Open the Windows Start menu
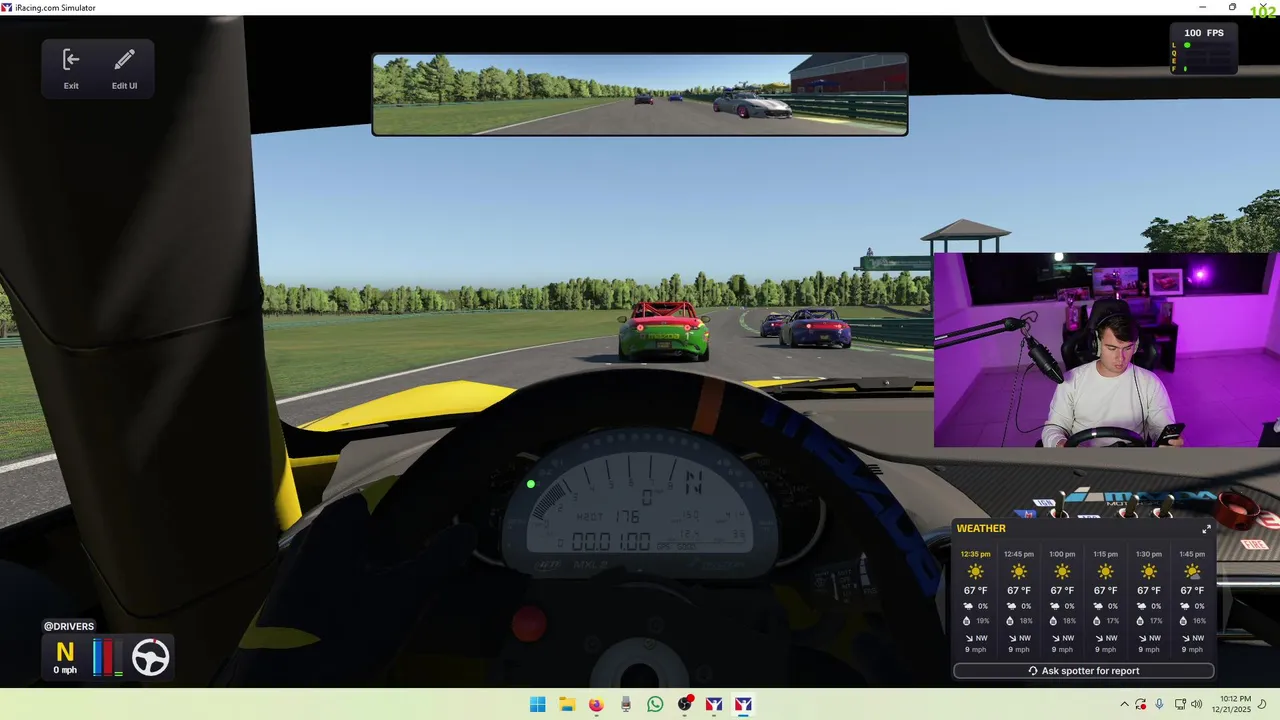This screenshot has height=720, width=1280. coord(537,704)
